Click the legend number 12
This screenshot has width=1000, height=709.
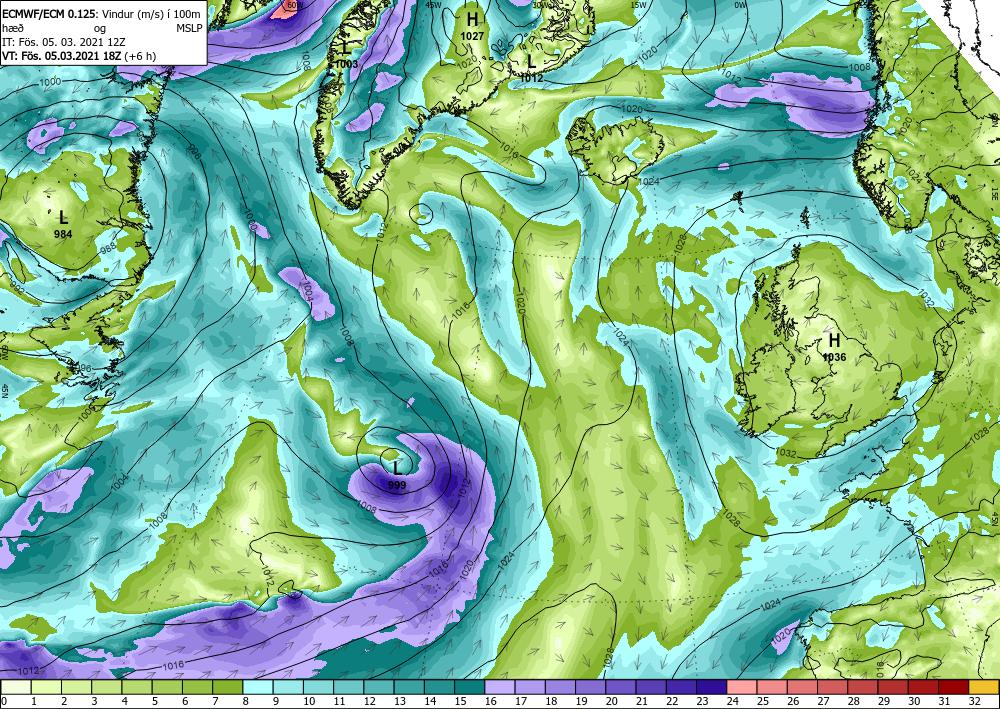pyautogui.click(x=369, y=702)
